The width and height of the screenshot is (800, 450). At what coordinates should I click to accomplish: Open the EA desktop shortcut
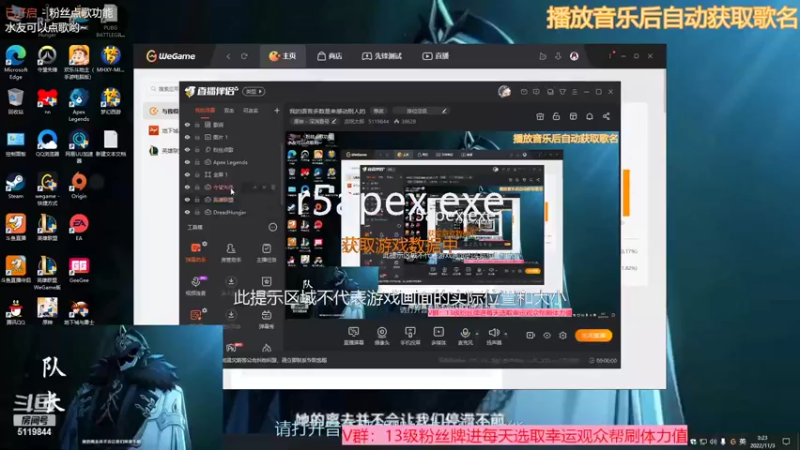tap(79, 228)
